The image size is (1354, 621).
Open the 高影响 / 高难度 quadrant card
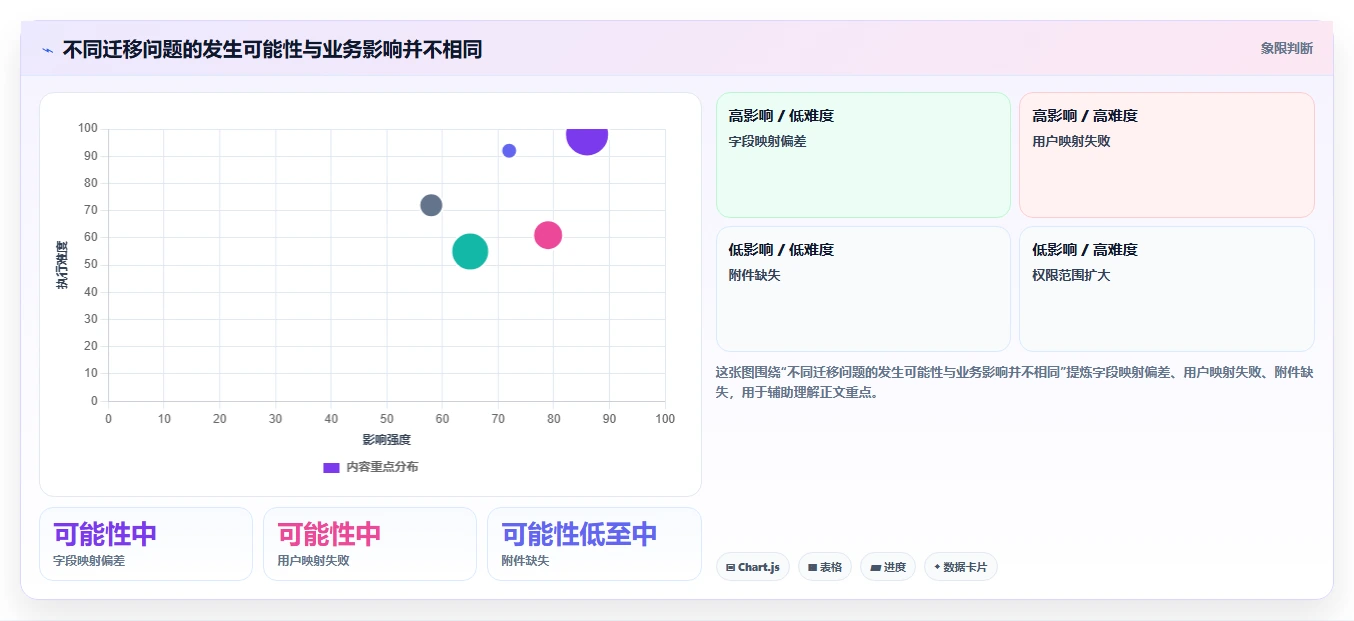tap(1166, 155)
